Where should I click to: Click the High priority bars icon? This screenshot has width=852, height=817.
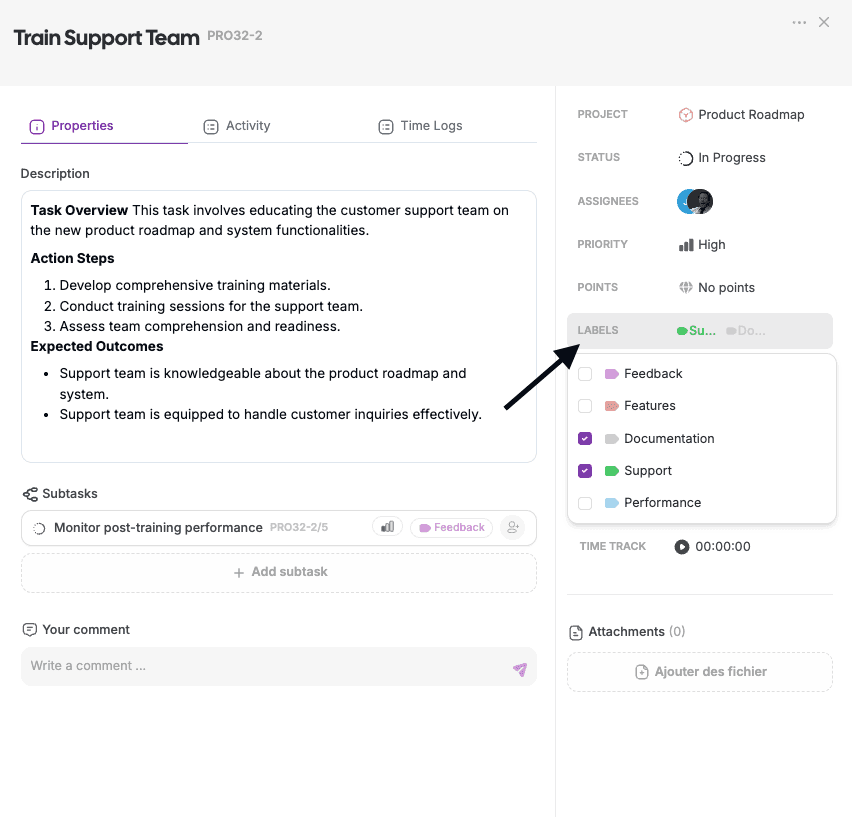[686, 245]
